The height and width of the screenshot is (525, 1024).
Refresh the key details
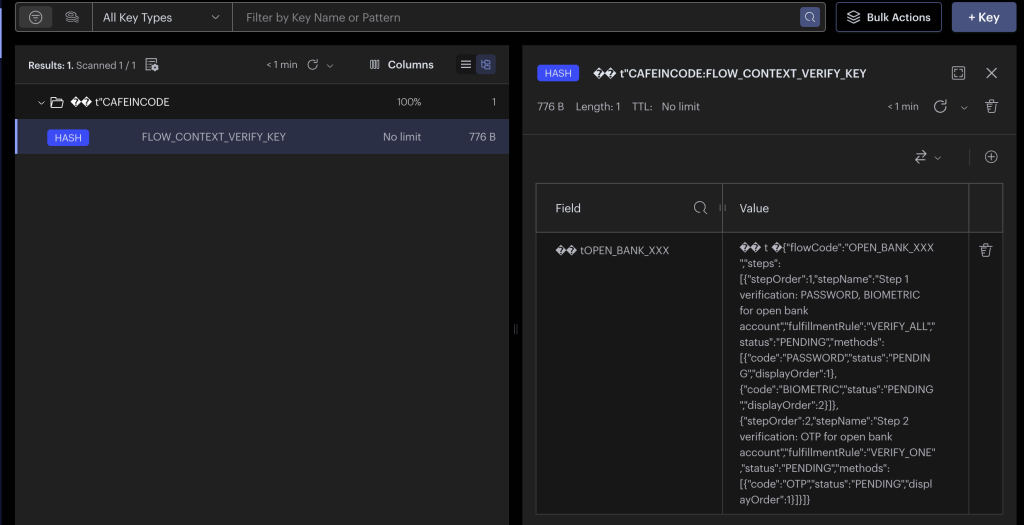940,106
